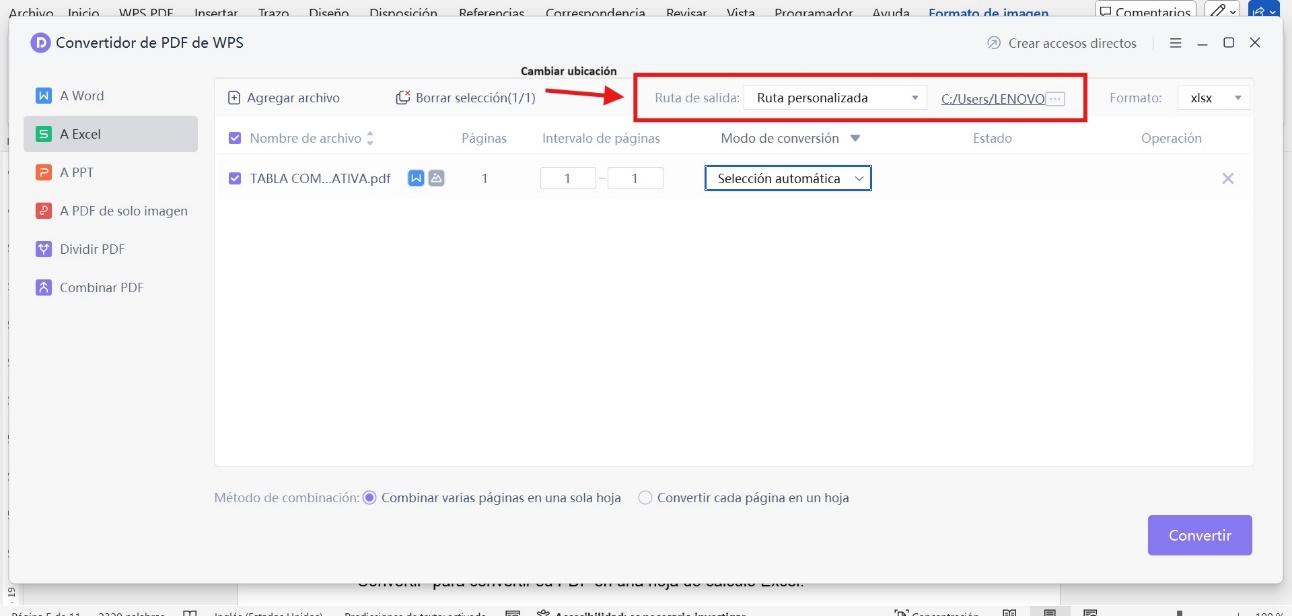Select the A PPT conversion icon

(43, 172)
